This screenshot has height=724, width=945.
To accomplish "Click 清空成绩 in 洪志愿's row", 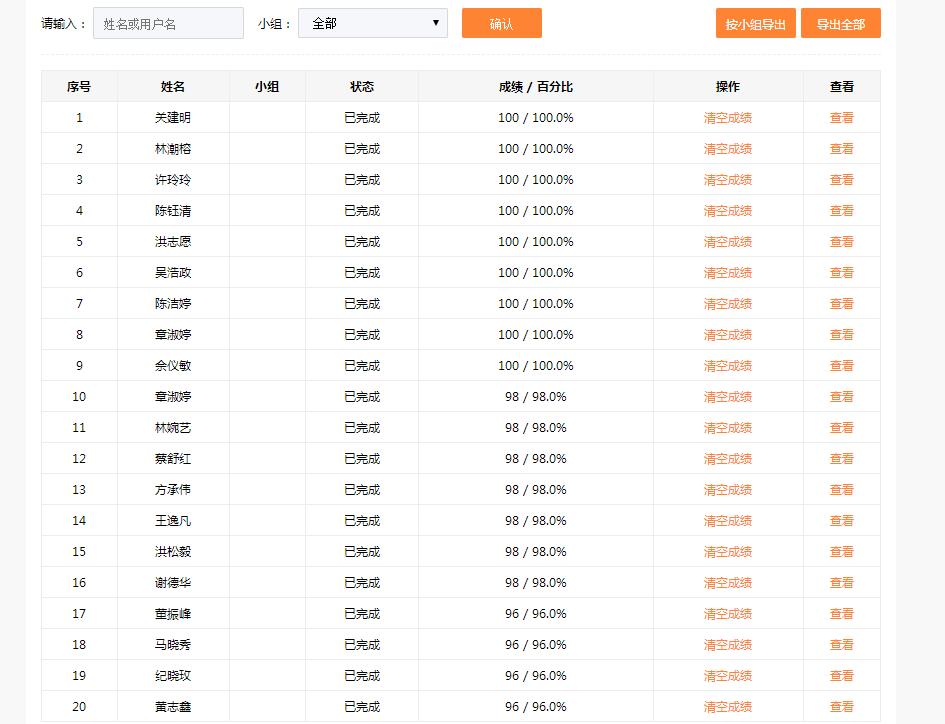I will coord(727,242).
